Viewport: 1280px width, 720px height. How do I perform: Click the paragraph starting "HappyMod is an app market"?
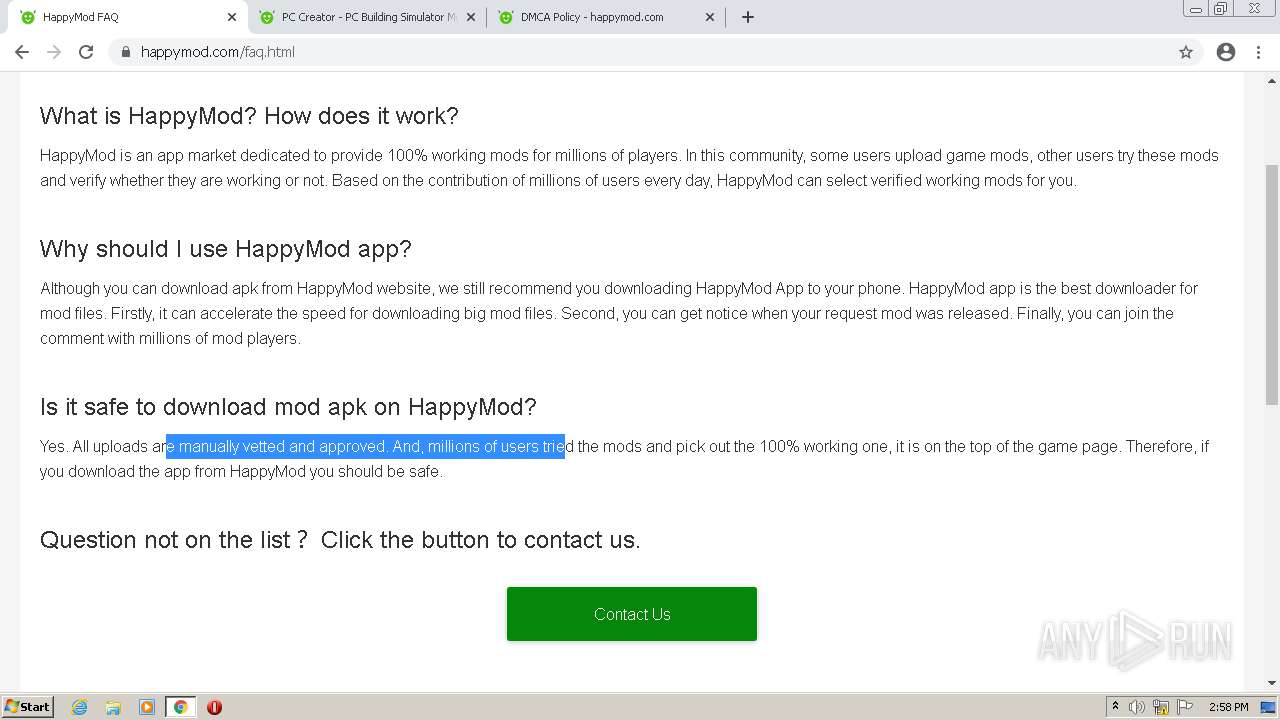(x=629, y=168)
